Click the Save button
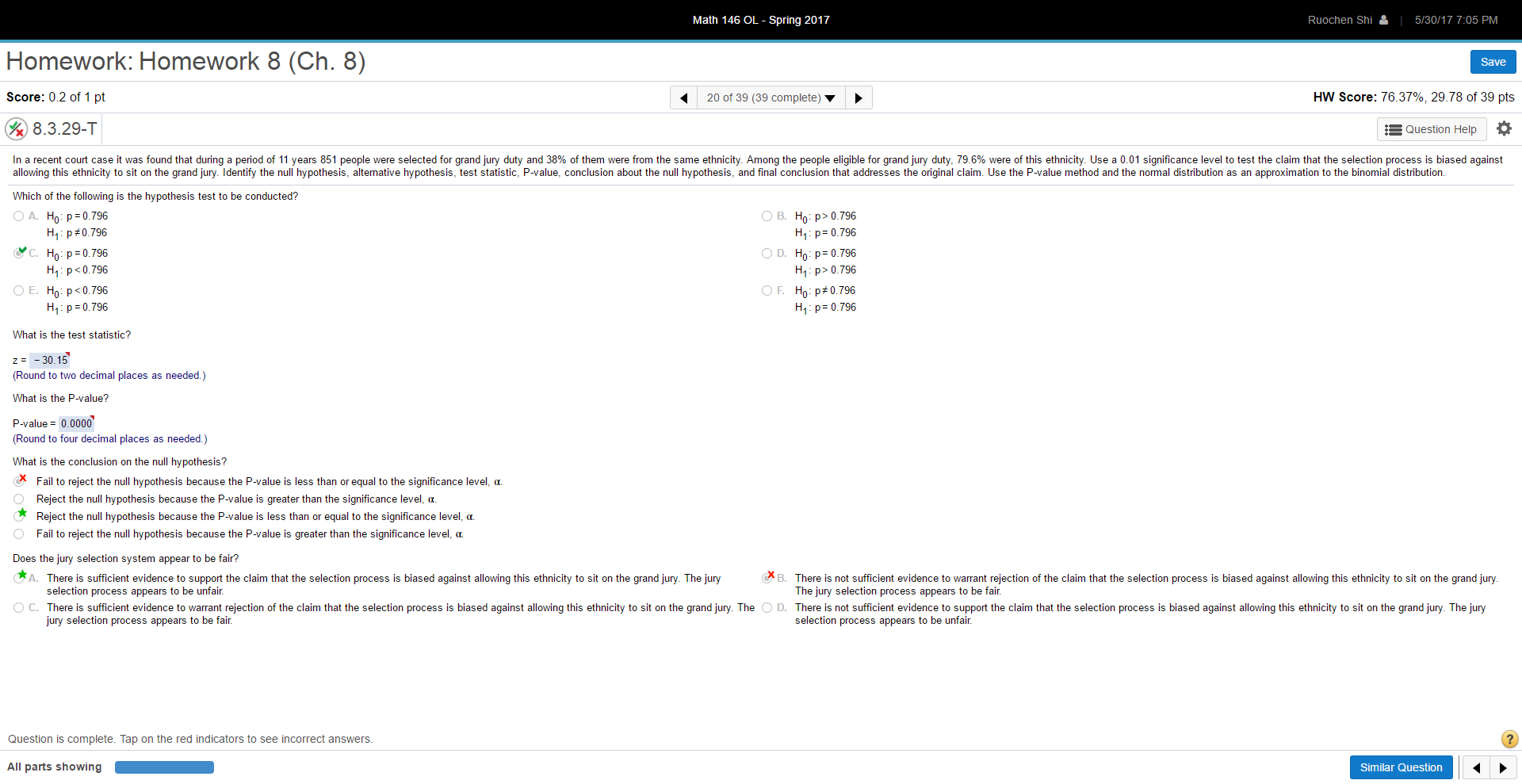Image resolution: width=1522 pixels, height=784 pixels. tap(1493, 62)
